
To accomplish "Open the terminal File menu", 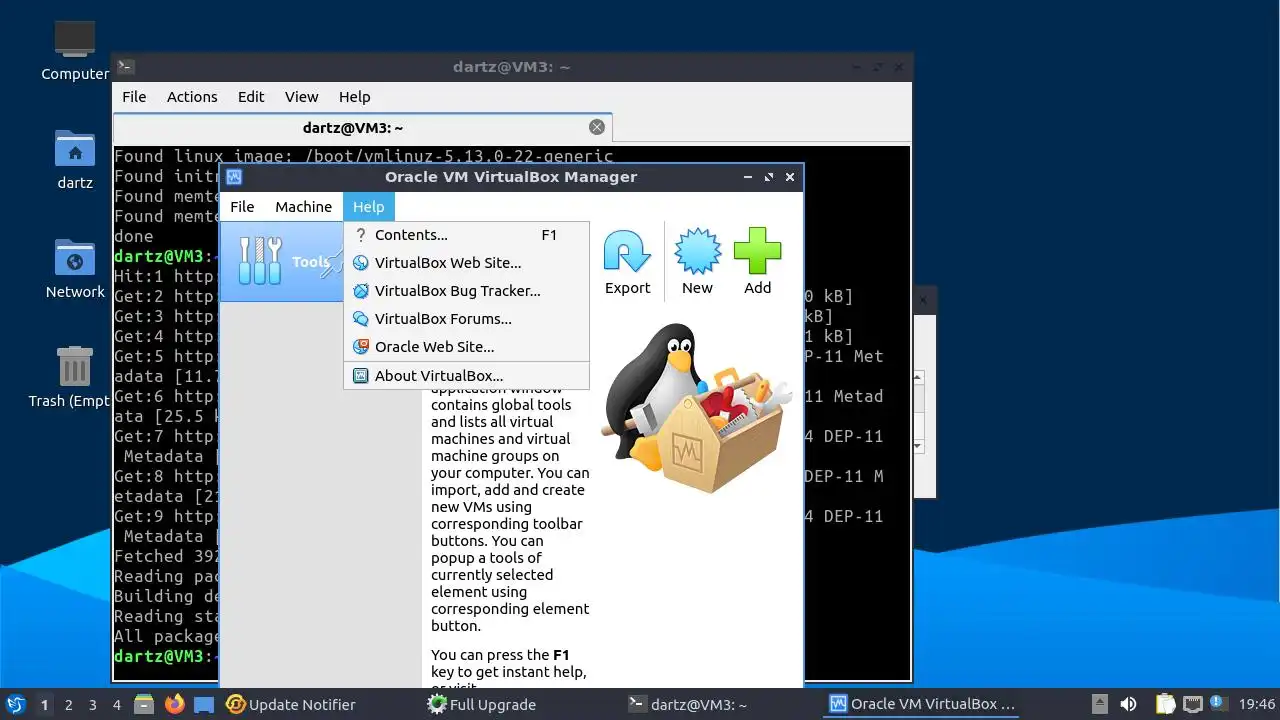I will 134,97.
